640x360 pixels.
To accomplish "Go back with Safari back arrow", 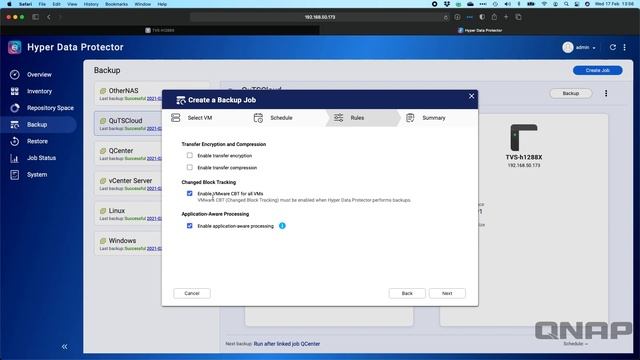I will coord(49,17).
